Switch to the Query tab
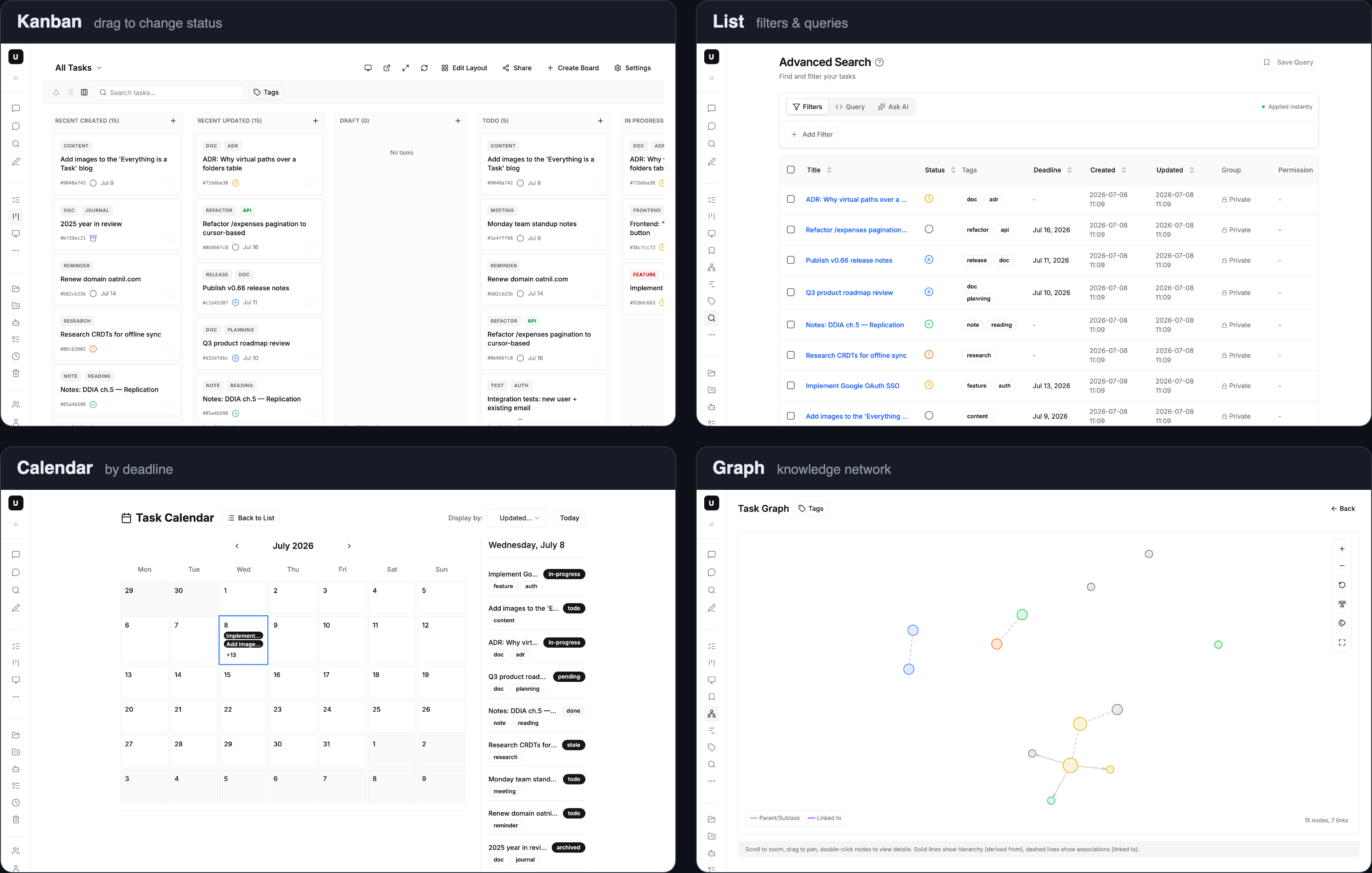 pyautogui.click(x=850, y=107)
